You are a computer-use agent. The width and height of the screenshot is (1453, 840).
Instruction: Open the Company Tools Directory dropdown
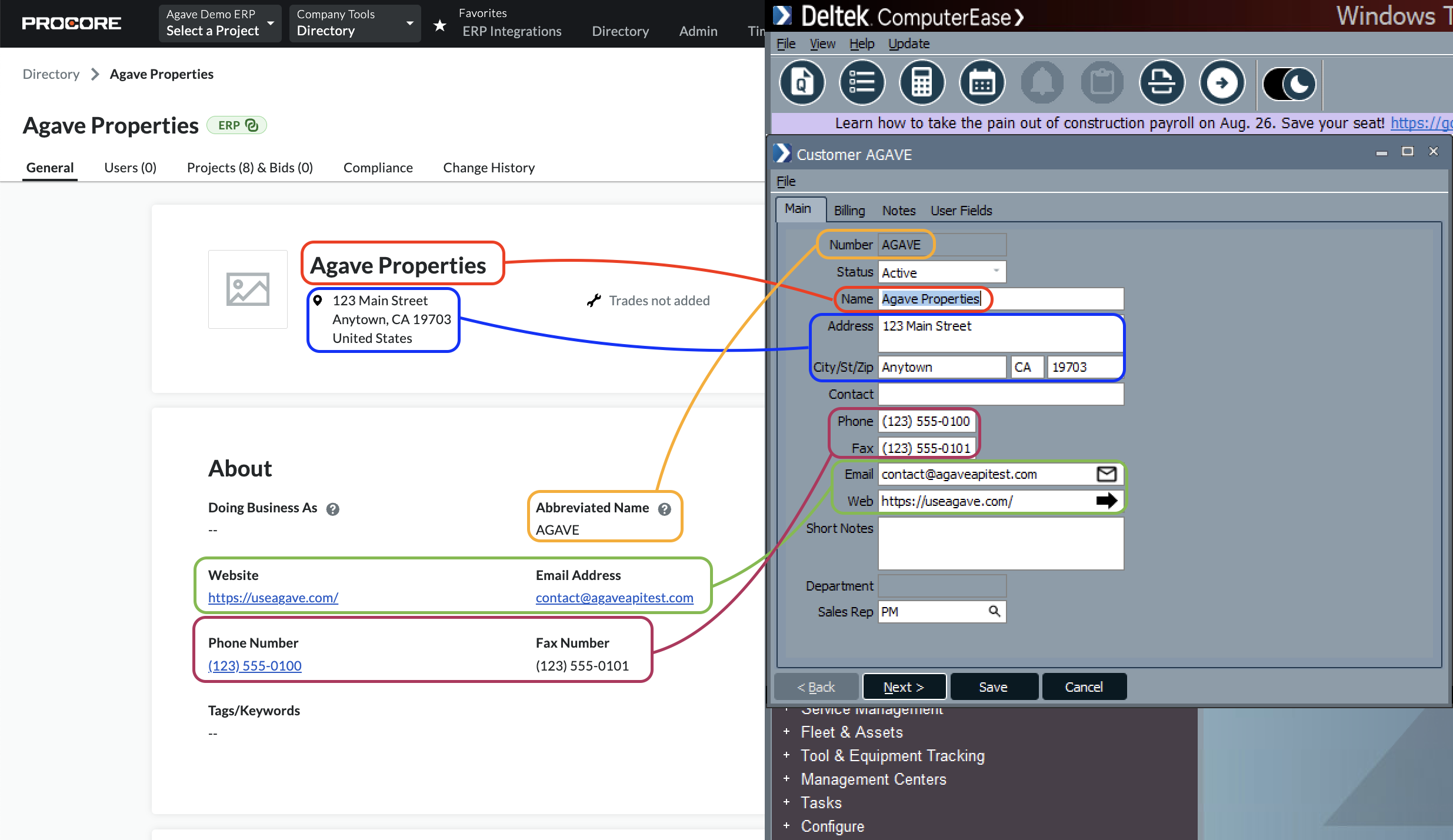[x=355, y=24]
